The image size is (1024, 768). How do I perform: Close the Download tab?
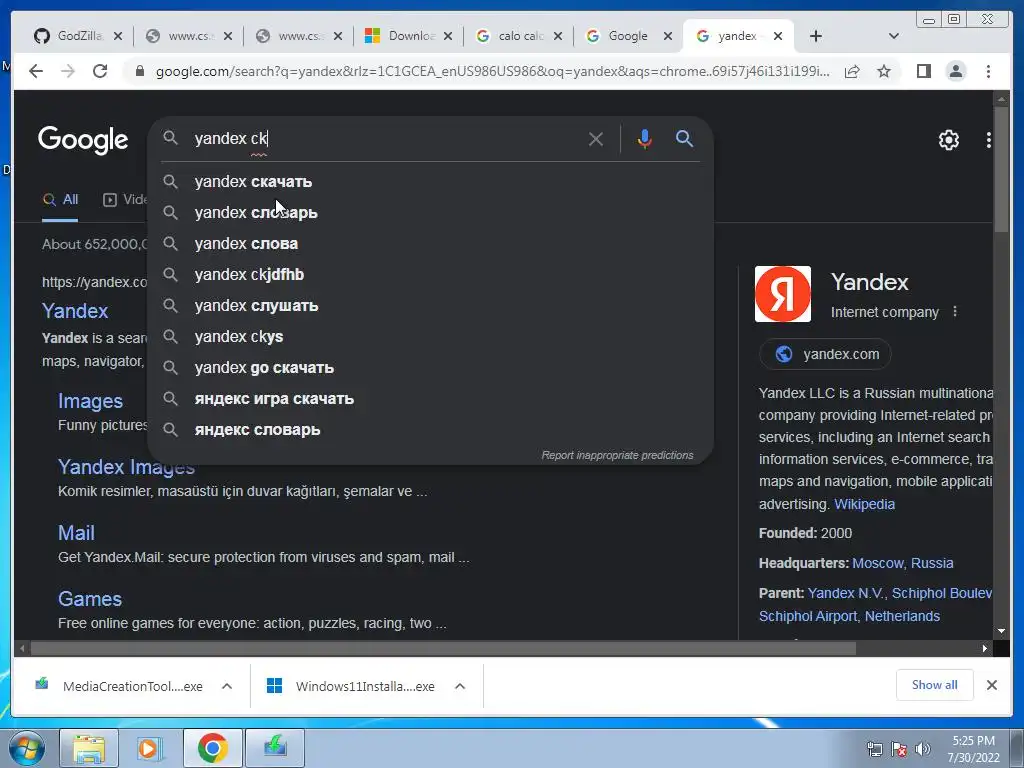[448, 37]
